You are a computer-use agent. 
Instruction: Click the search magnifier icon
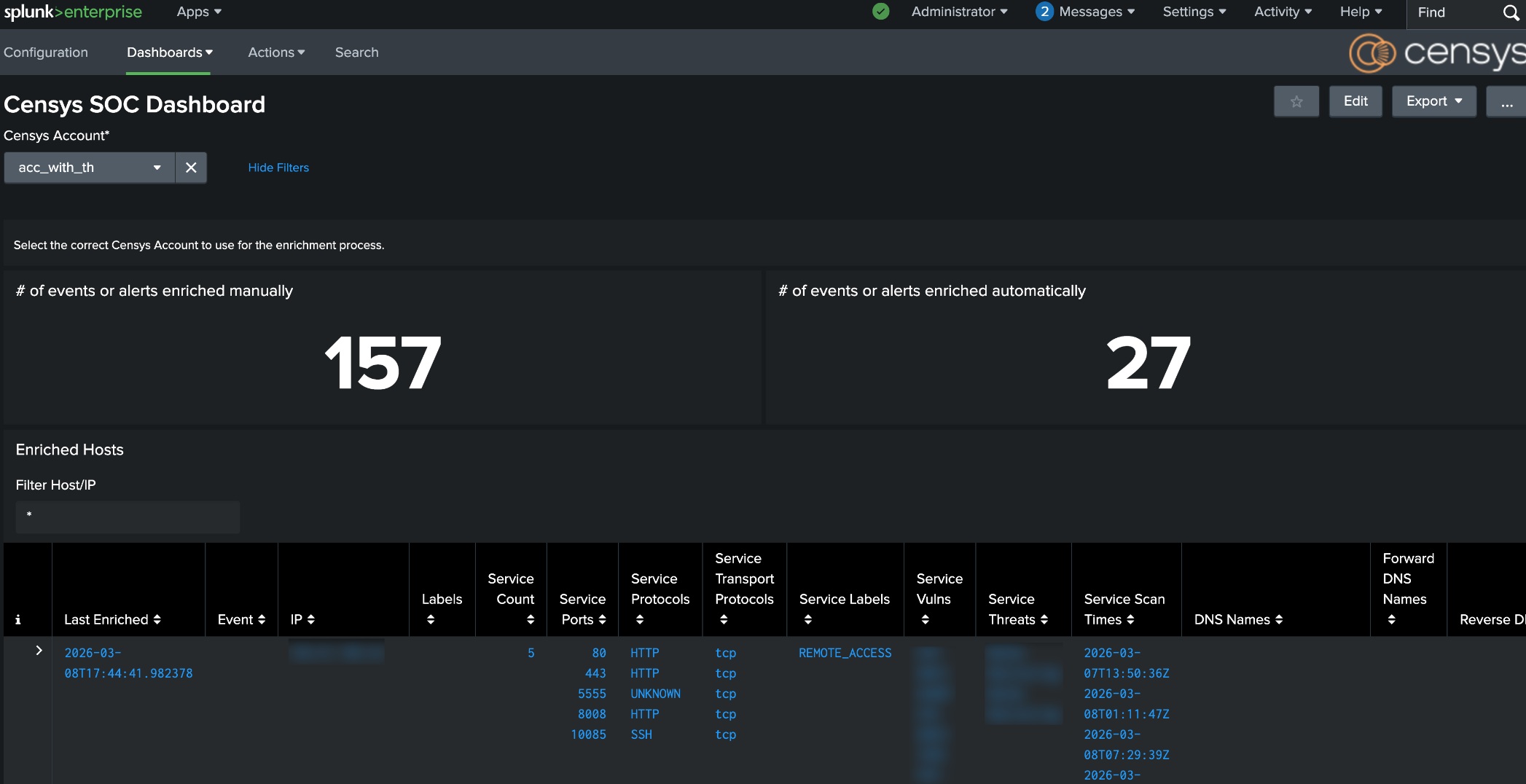(x=1511, y=12)
